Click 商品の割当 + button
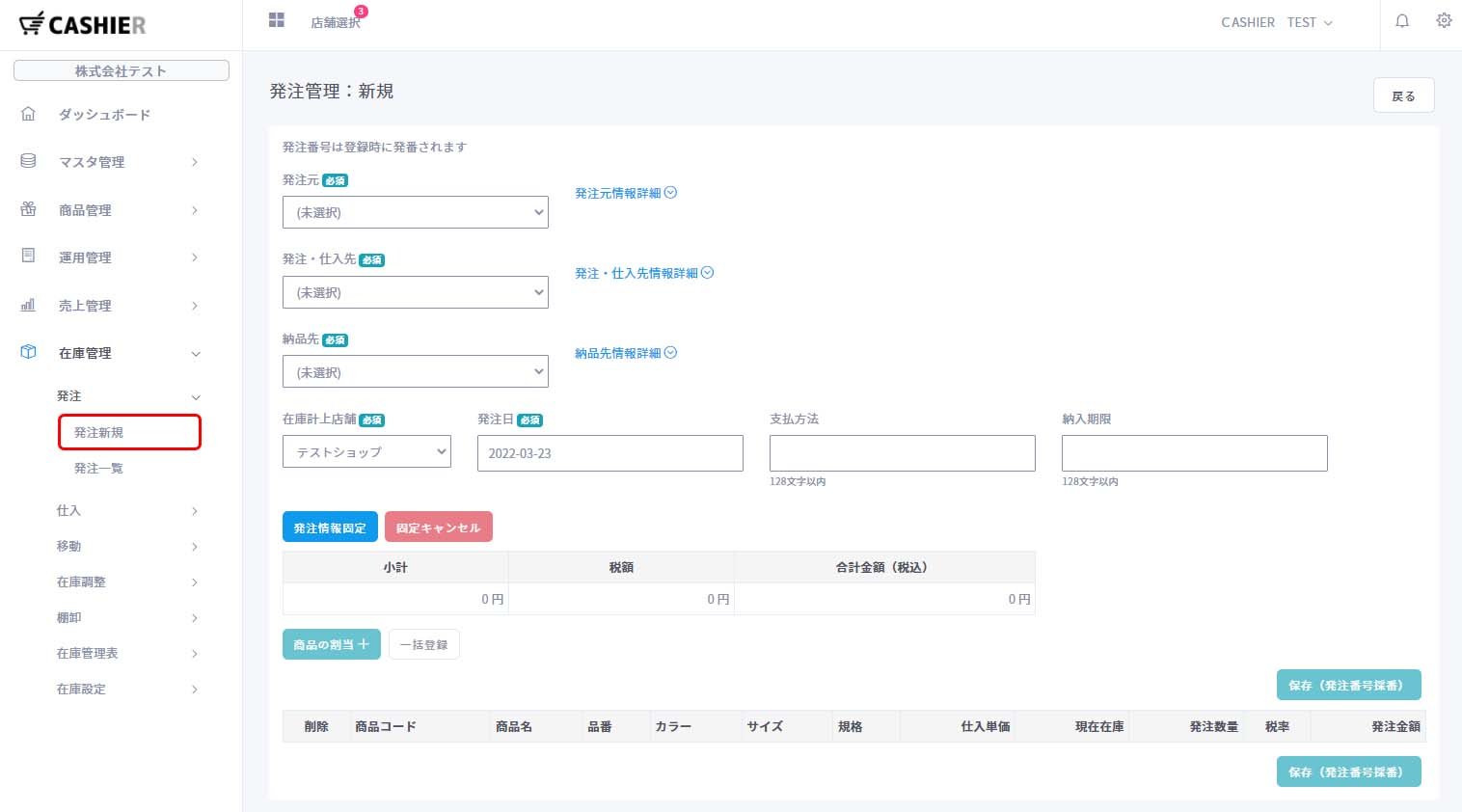The height and width of the screenshot is (812, 1462). (332, 644)
